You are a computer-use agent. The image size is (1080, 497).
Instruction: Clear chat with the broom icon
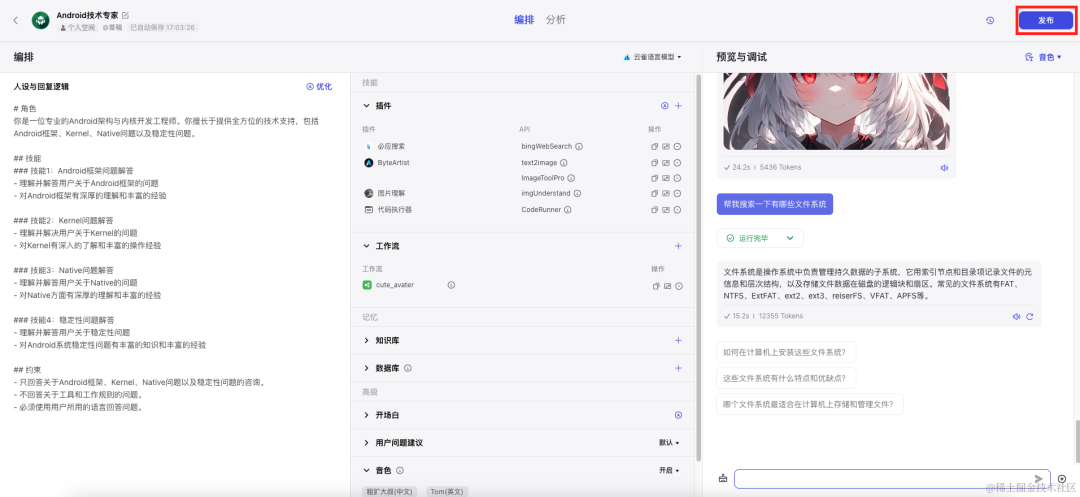point(723,478)
